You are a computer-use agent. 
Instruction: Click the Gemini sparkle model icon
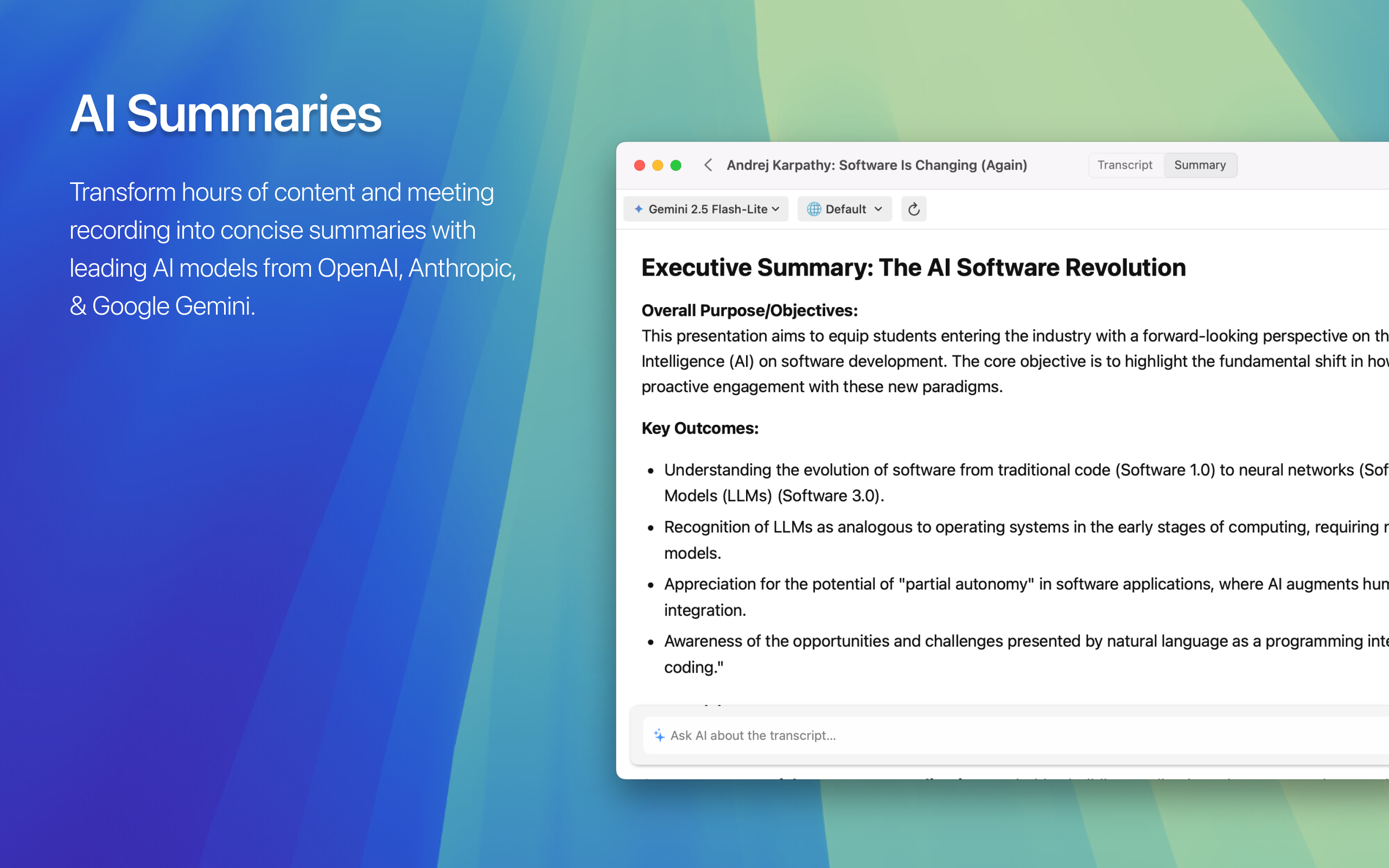[x=638, y=209]
